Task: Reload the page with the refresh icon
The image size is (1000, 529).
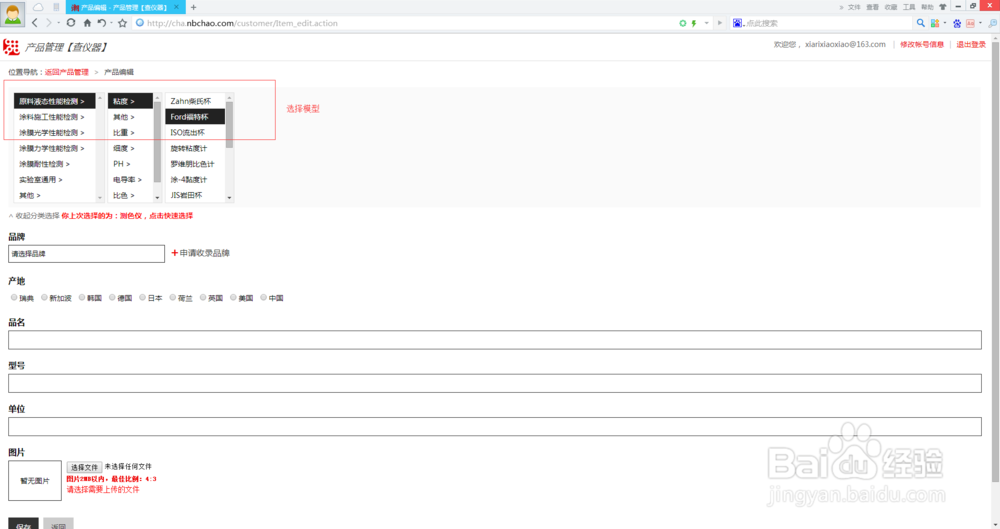Action: tap(71, 23)
